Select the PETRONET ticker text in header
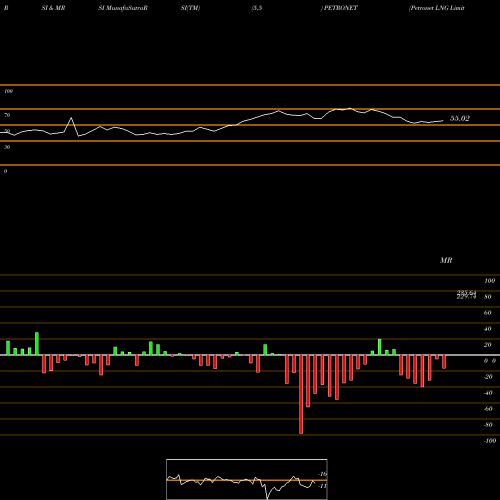500x500 pixels. [x=340, y=8]
